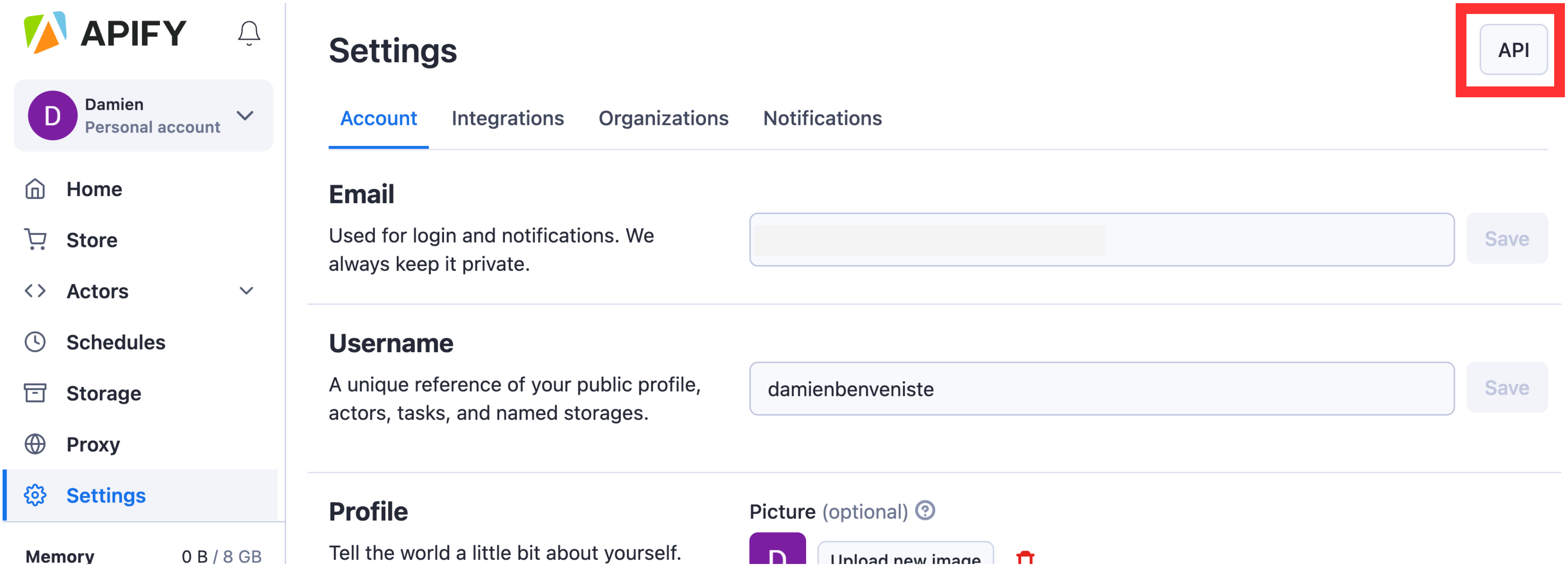Switch to the Organizations tab
Screen dimensions: 1568x573
(663, 118)
